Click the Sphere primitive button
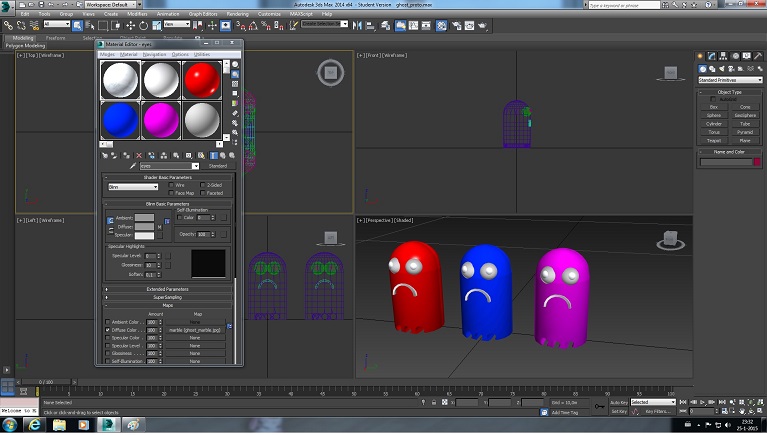The height and width of the screenshot is (435, 767). tap(714, 115)
